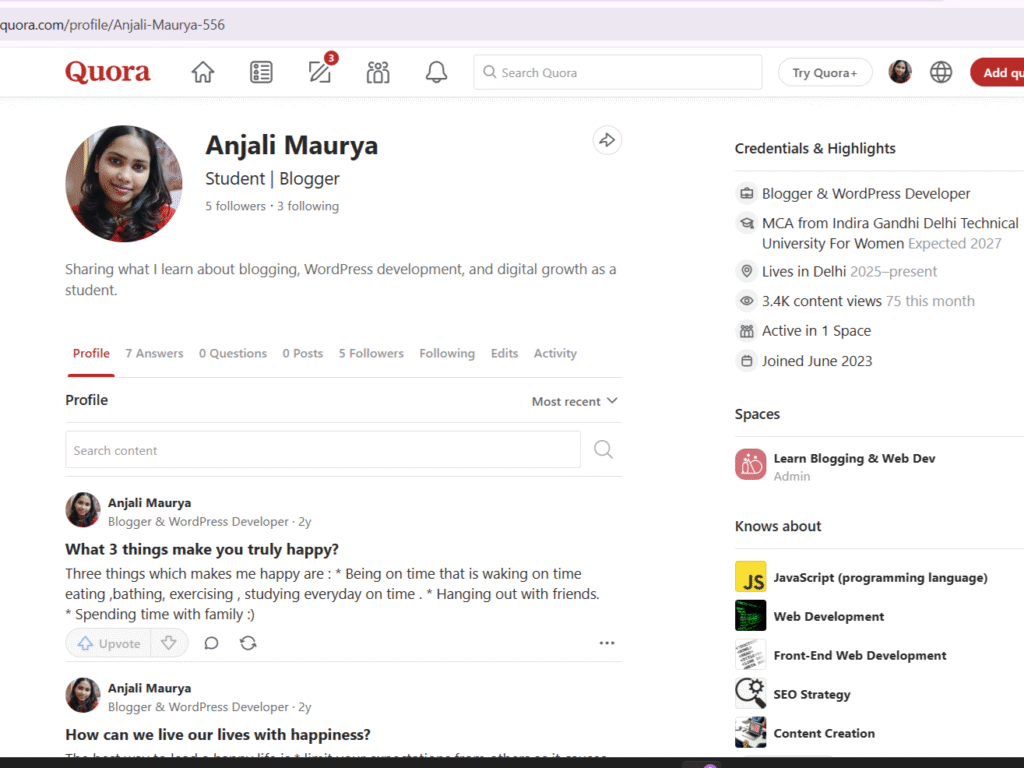Open the Following feed icon
The image size is (1024, 768).
(261, 71)
